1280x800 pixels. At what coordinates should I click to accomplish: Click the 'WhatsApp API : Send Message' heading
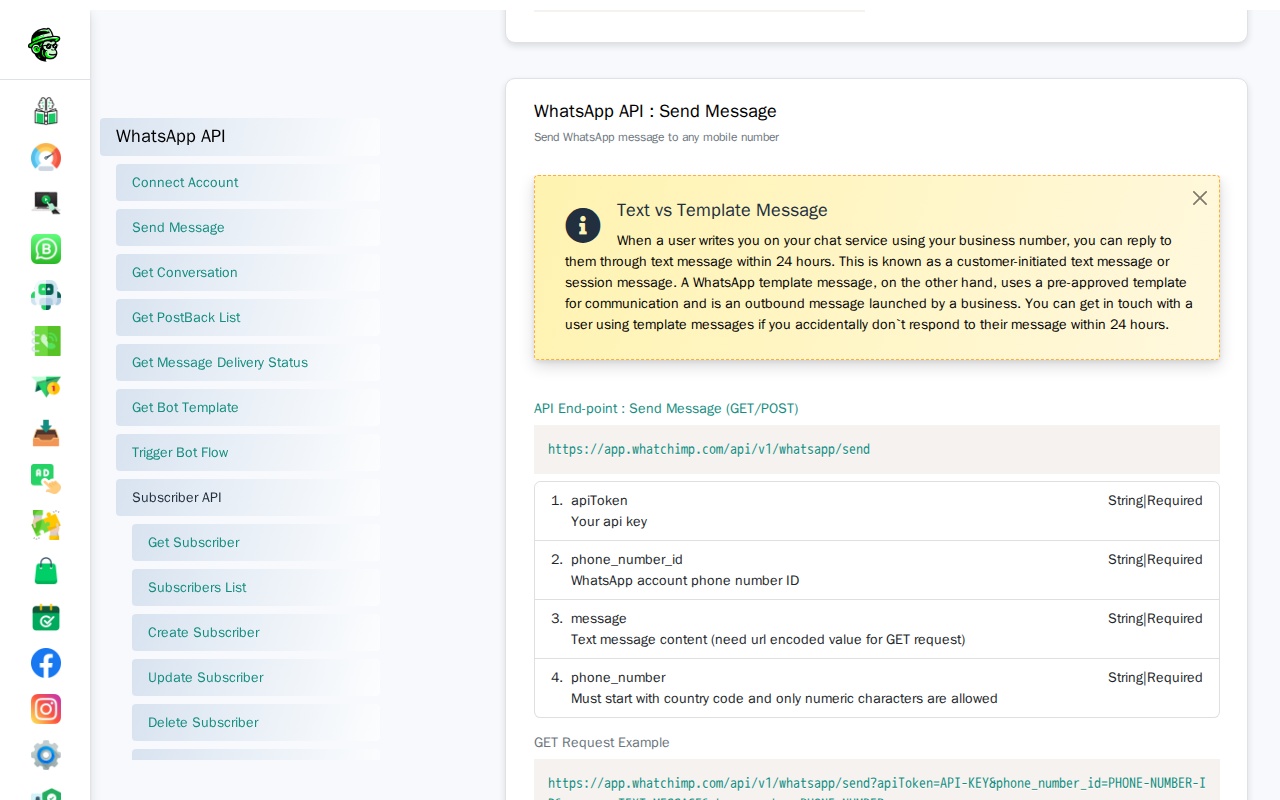pos(655,112)
